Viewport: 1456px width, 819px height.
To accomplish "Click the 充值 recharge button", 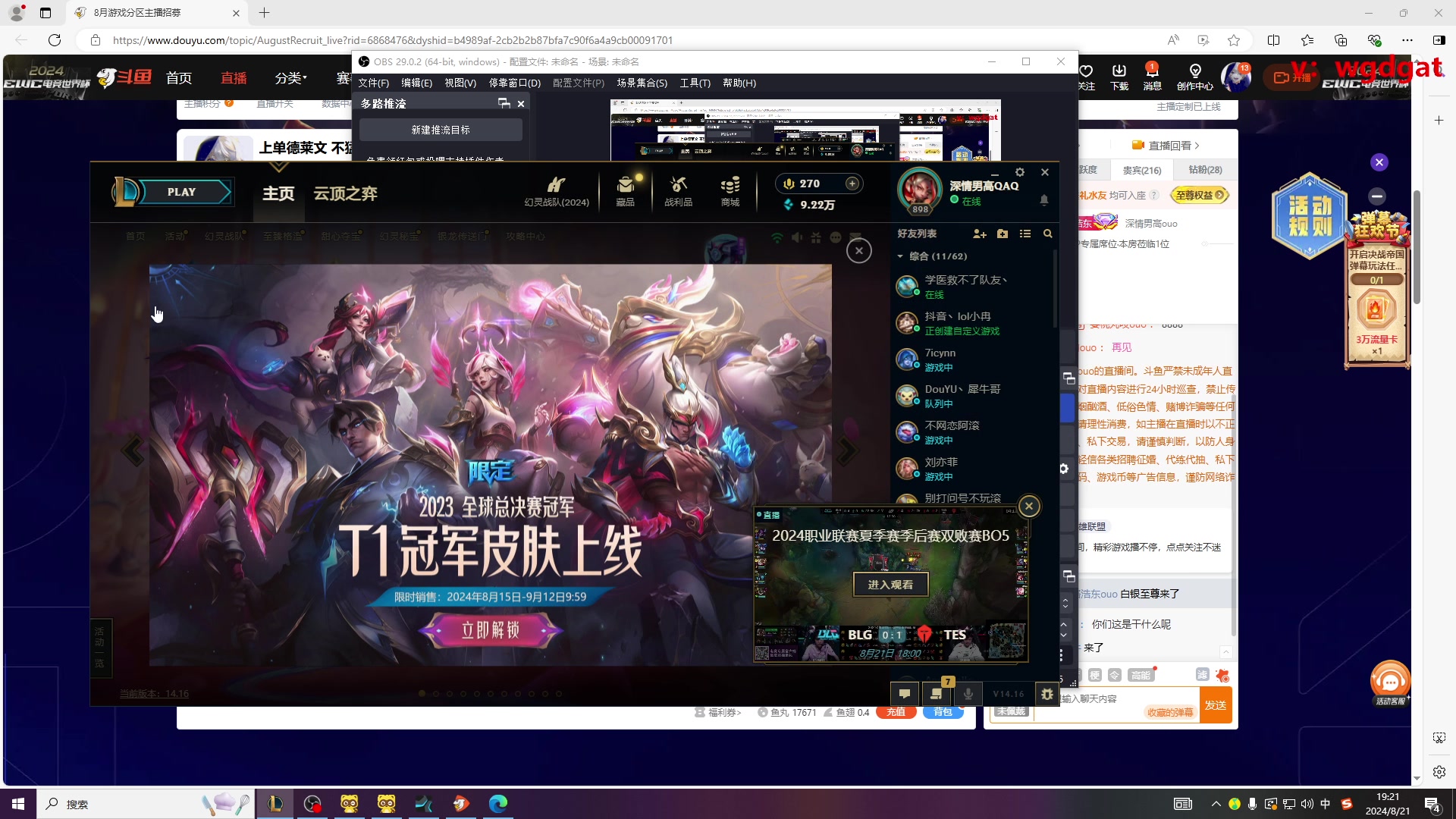I will [896, 713].
